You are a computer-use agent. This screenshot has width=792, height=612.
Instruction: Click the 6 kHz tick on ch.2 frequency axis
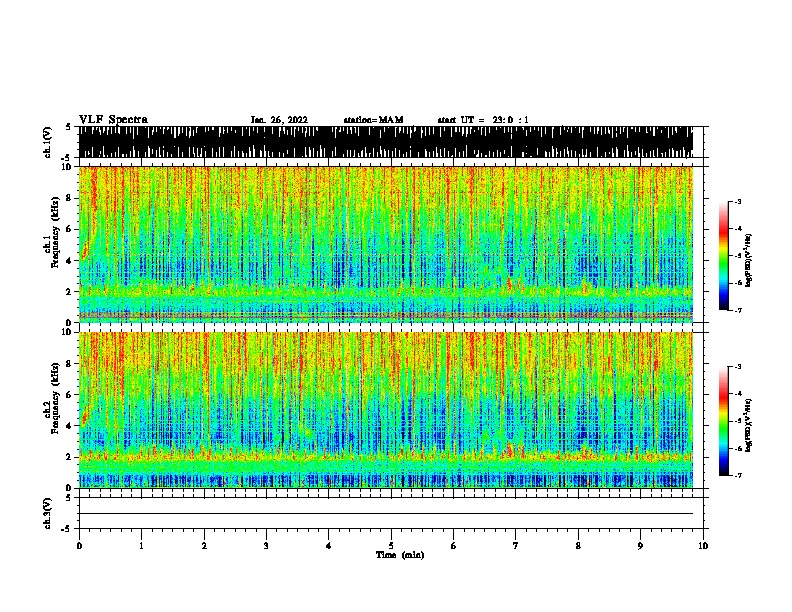click(70, 394)
